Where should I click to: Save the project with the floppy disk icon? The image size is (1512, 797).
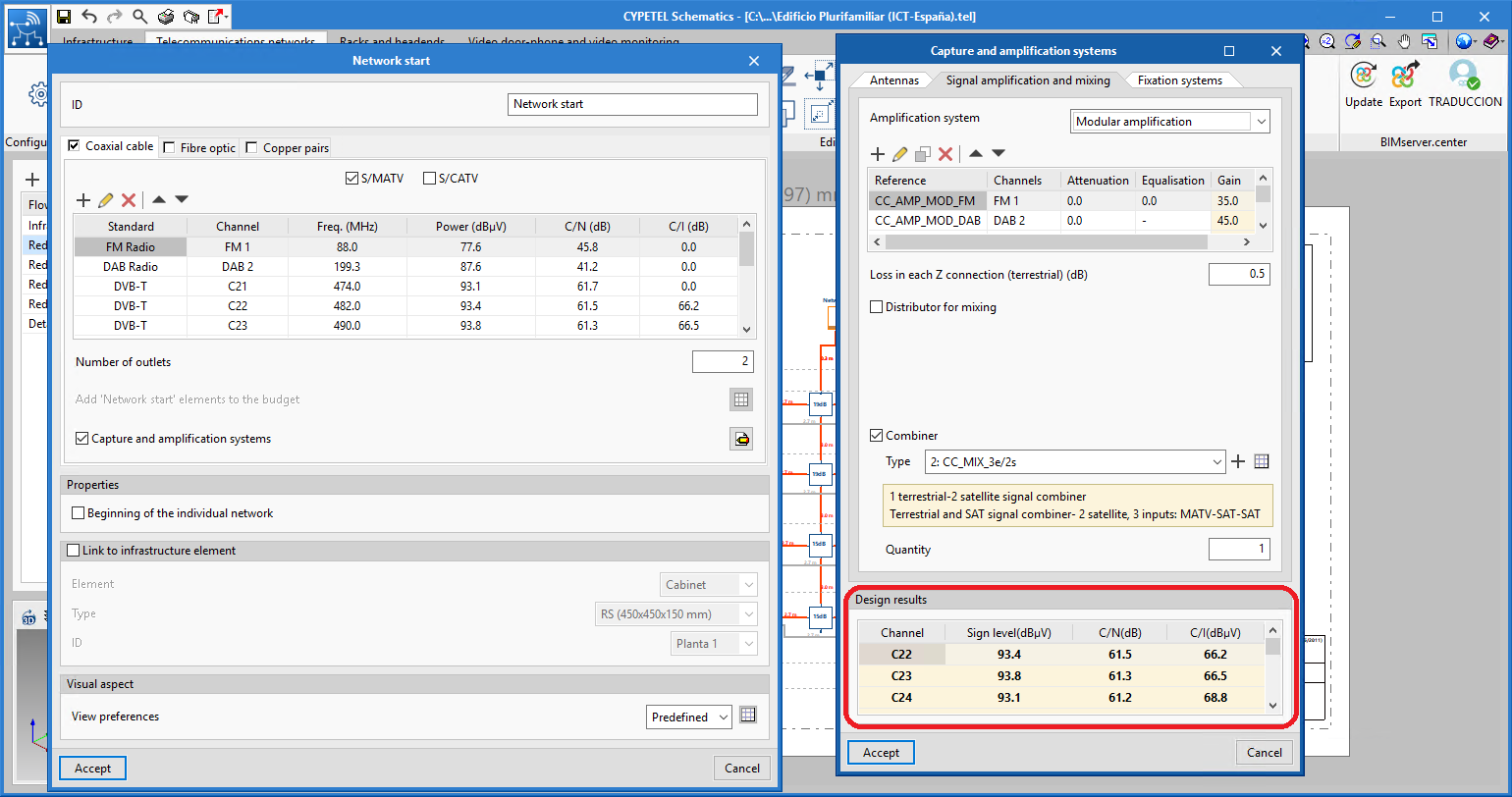pyautogui.click(x=64, y=17)
